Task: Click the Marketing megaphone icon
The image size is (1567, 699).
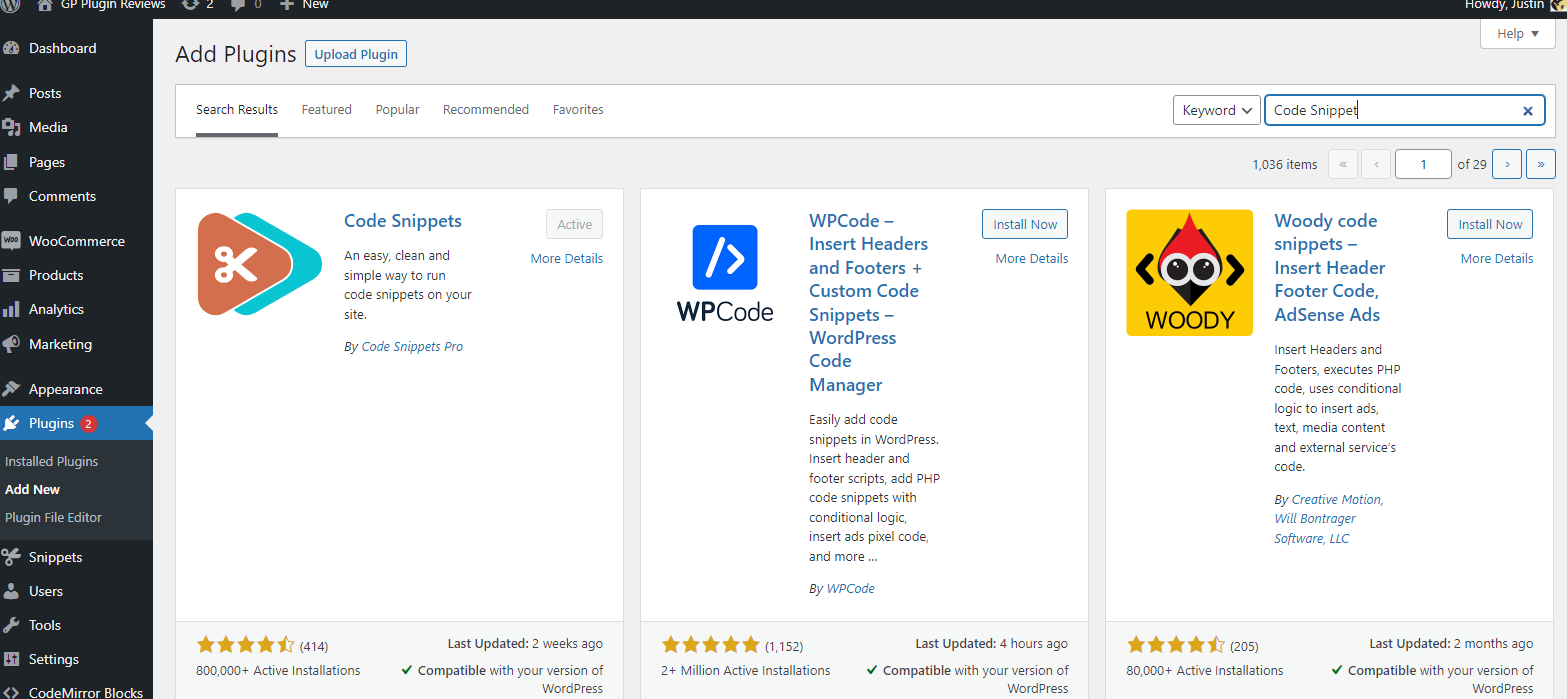Action: tap(12, 344)
